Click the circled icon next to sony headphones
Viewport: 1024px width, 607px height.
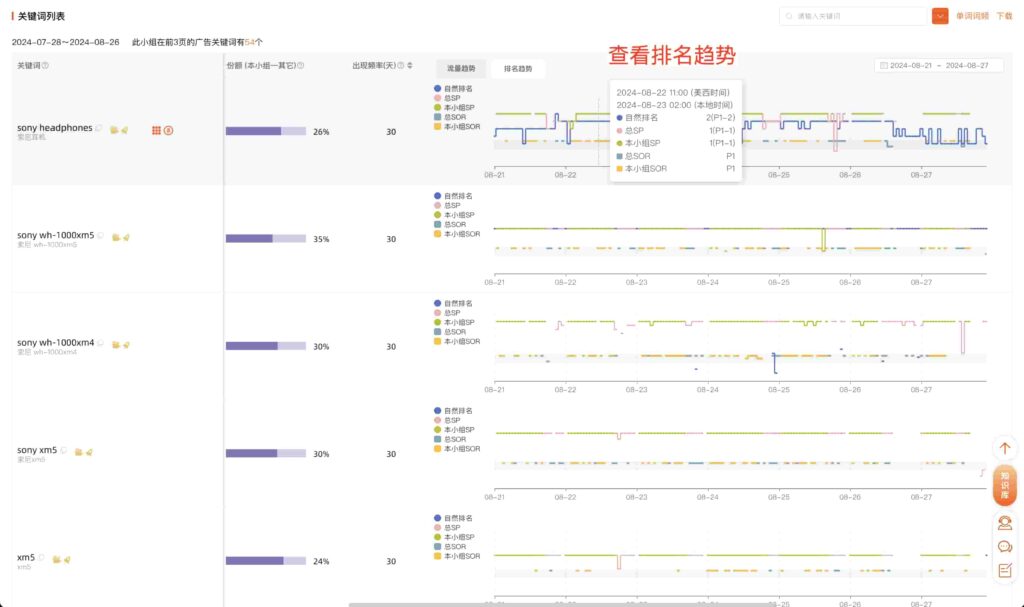pos(168,130)
